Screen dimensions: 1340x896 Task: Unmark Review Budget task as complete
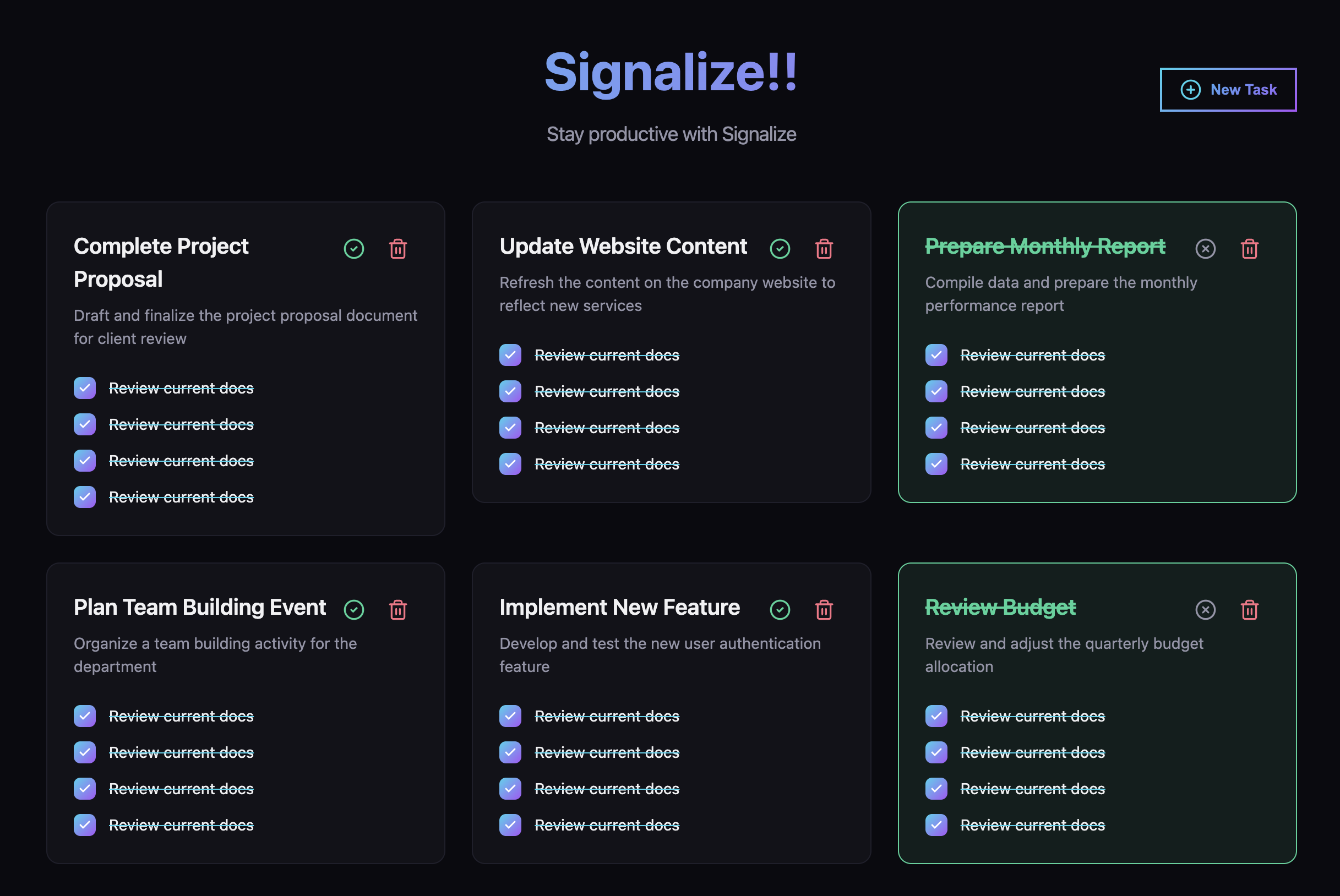point(1205,610)
